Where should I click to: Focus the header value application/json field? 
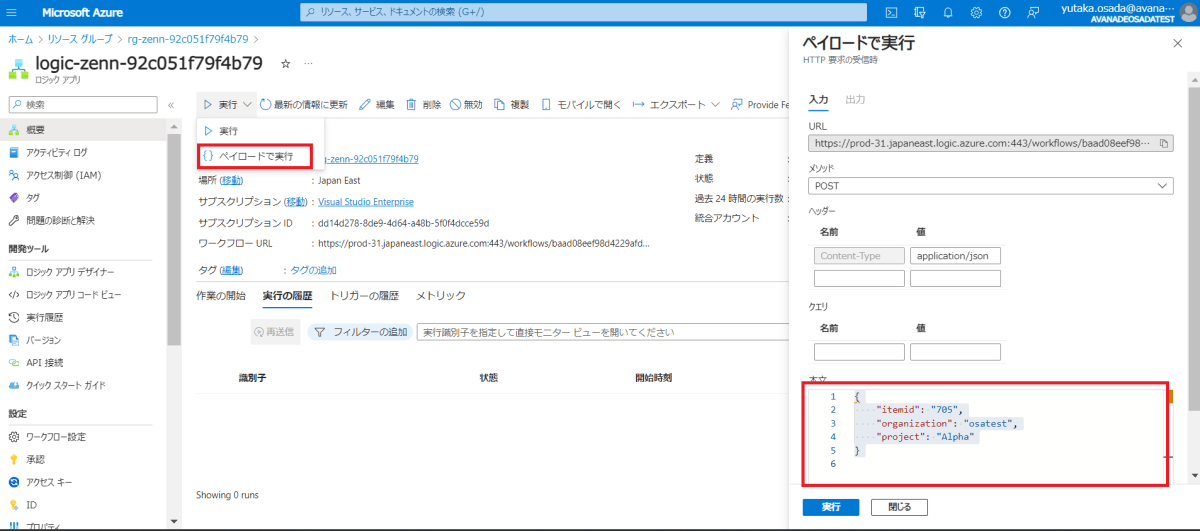point(955,256)
